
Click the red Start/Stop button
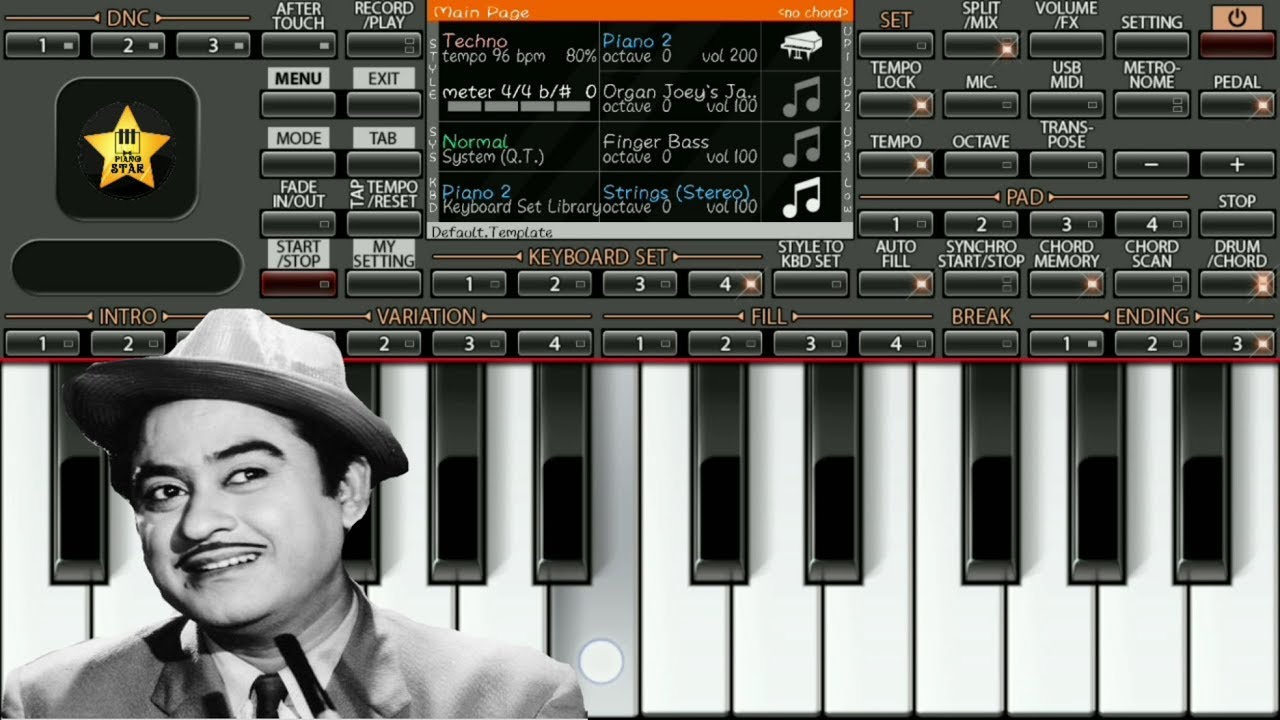click(298, 284)
